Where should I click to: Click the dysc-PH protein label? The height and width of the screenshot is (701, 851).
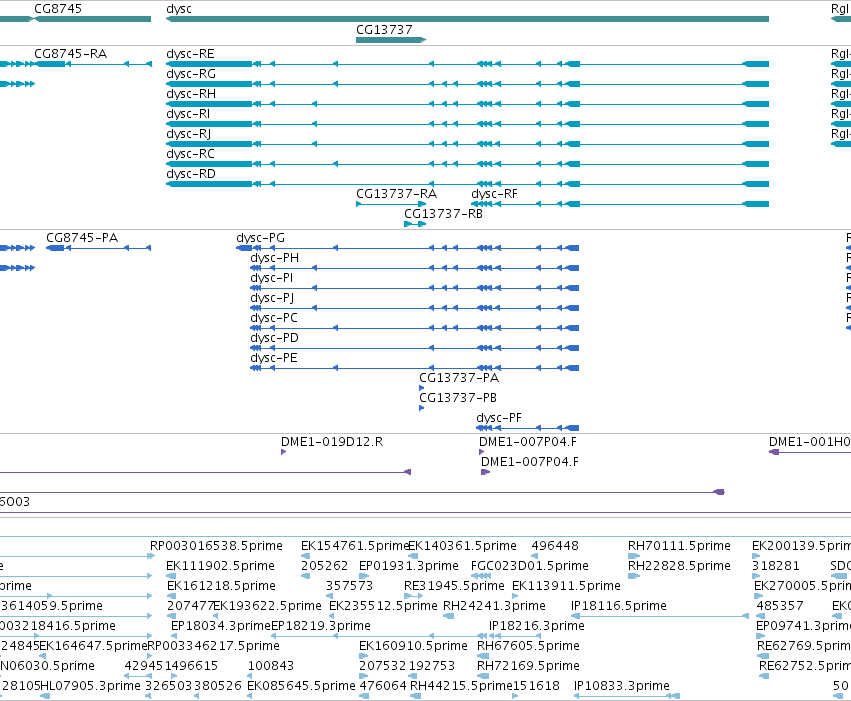click(275, 258)
